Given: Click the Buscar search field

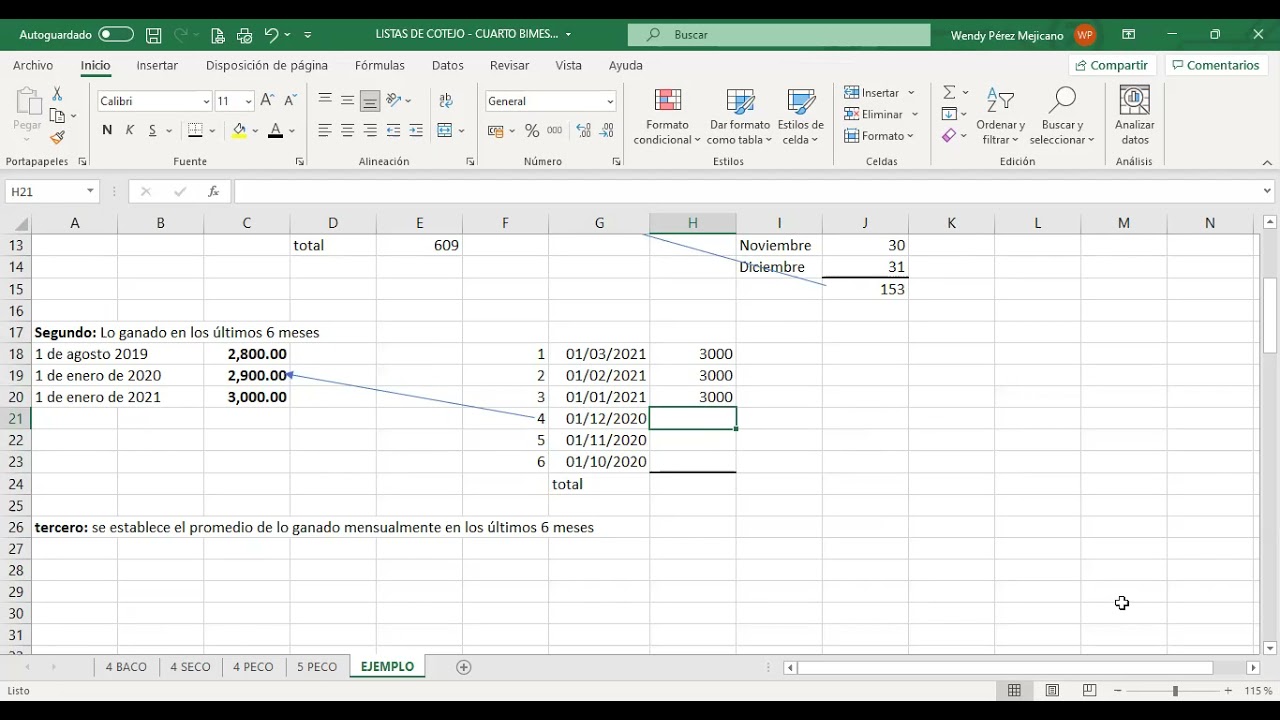Looking at the screenshot, I should tap(779, 34).
